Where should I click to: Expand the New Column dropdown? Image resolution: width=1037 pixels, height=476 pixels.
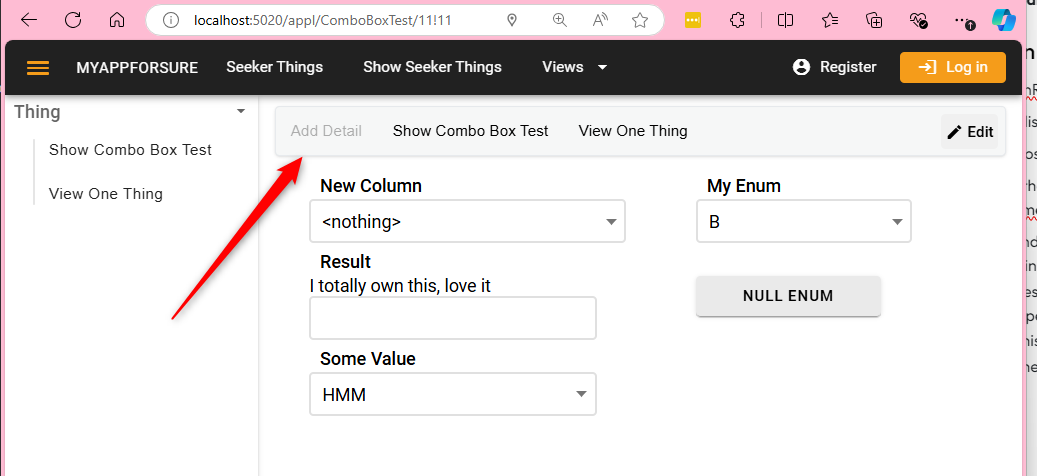point(467,222)
